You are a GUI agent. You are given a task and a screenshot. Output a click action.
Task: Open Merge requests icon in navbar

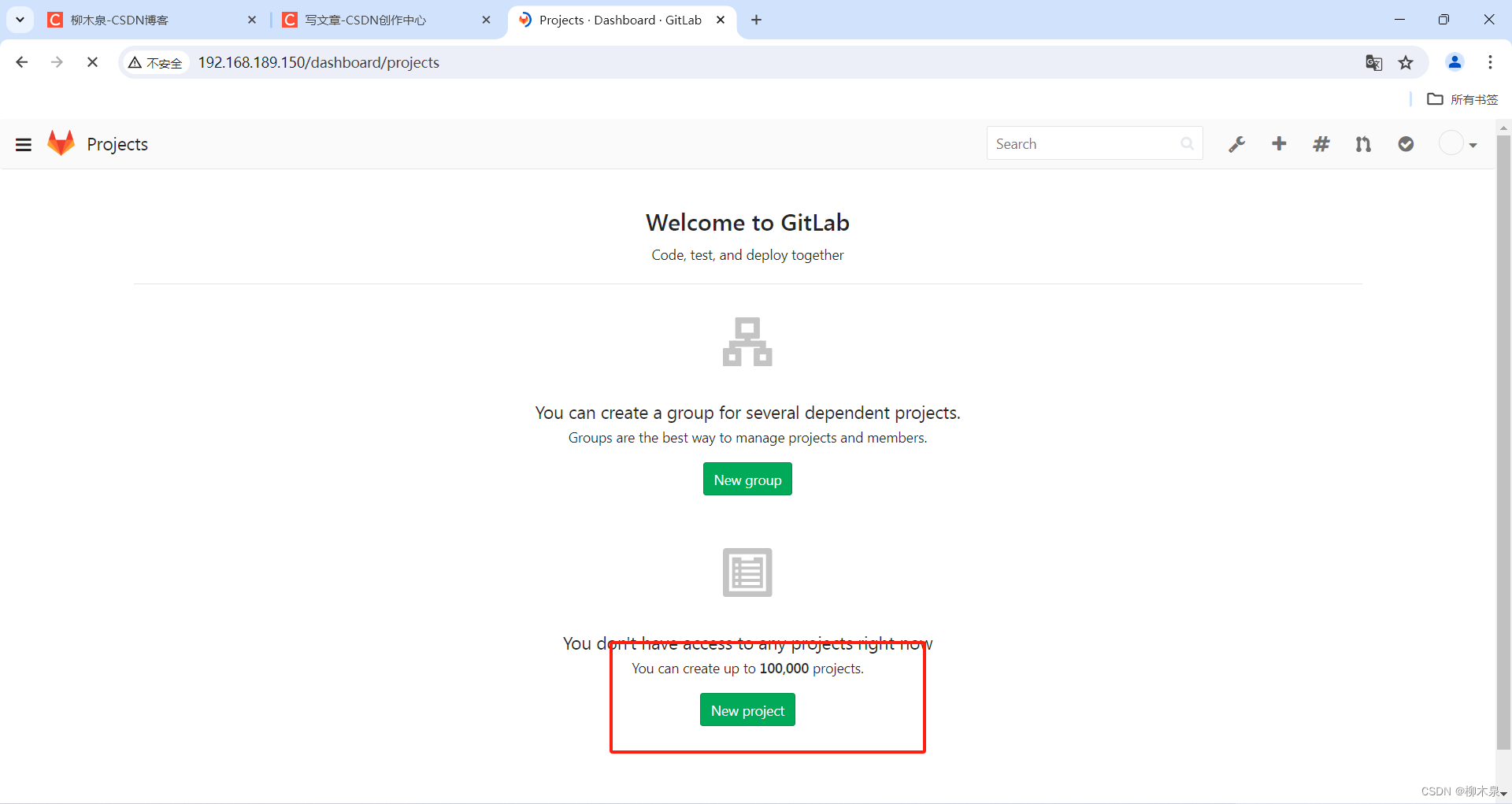(x=1363, y=144)
